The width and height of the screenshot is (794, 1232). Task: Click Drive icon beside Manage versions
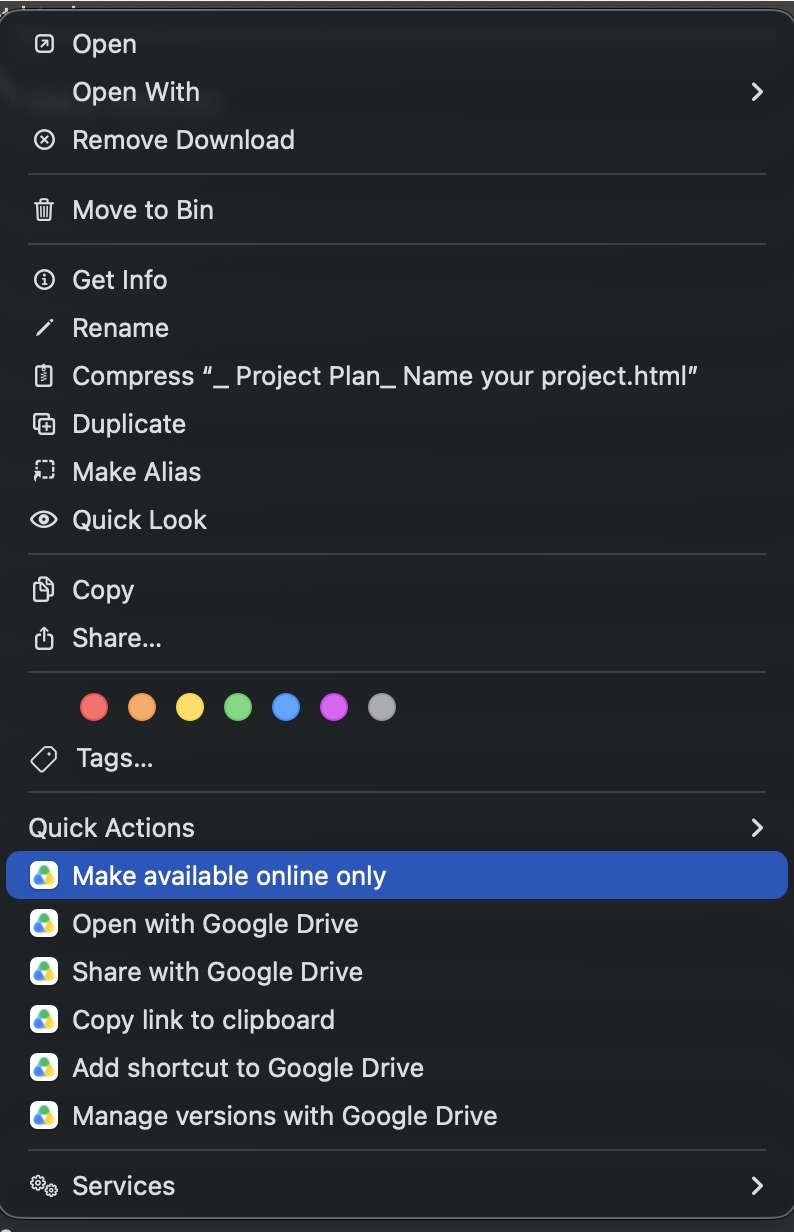pyautogui.click(x=44, y=1116)
